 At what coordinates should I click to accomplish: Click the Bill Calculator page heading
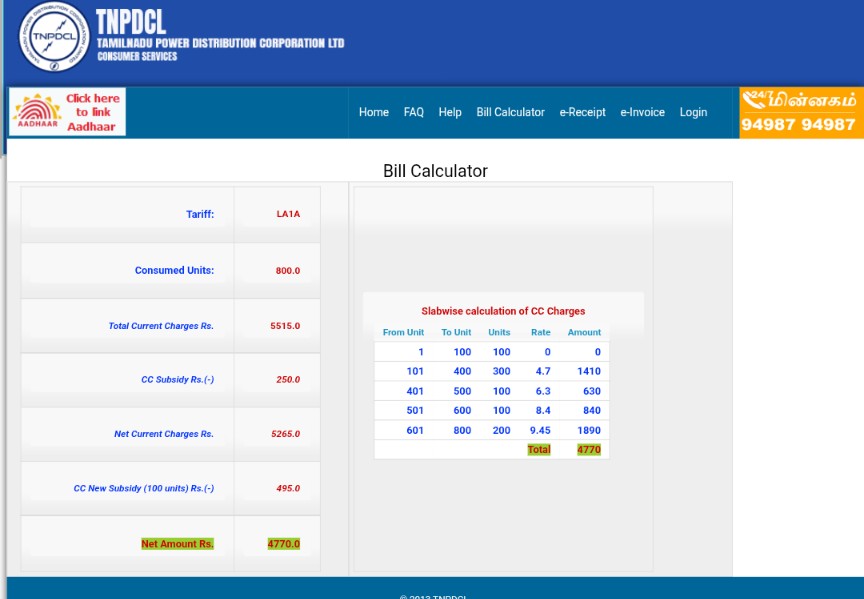pyautogui.click(x=435, y=171)
